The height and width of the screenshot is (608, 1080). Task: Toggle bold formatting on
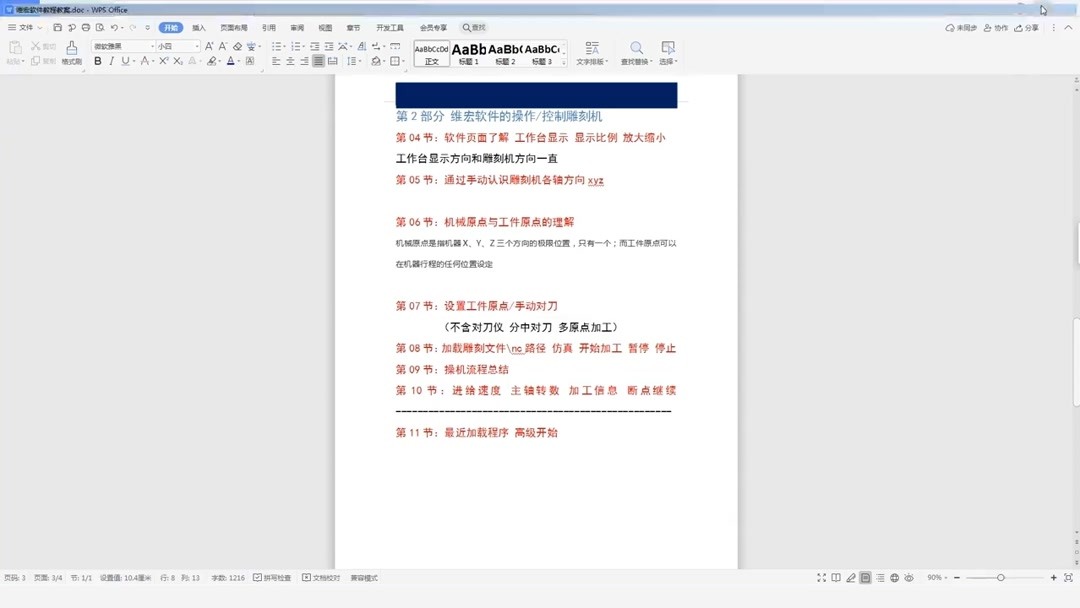click(97, 61)
